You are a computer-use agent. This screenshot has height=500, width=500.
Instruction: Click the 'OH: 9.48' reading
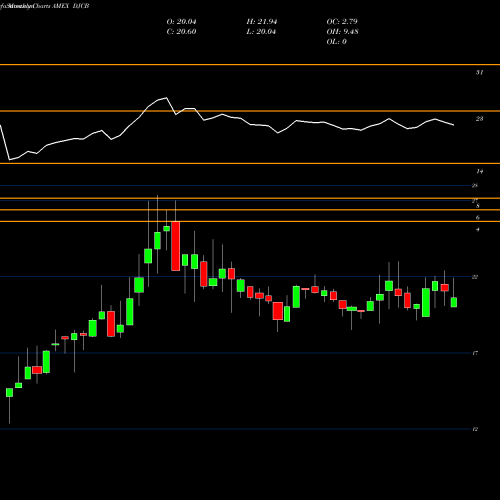tap(343, 32)
